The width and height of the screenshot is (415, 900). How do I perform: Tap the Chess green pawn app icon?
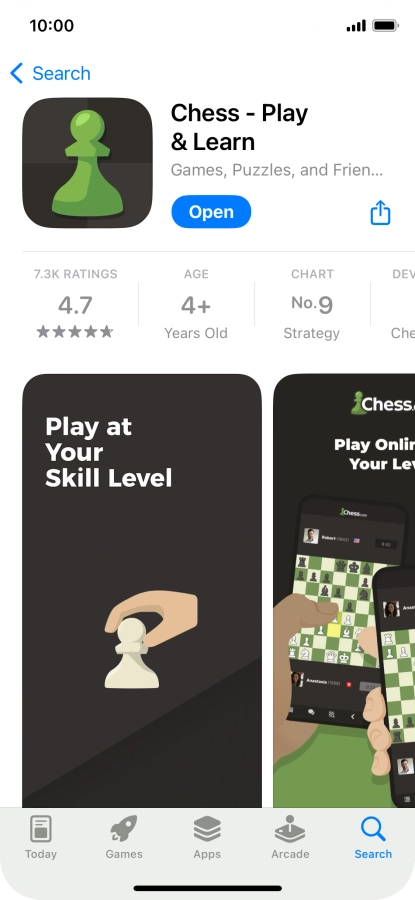[87, 163]
